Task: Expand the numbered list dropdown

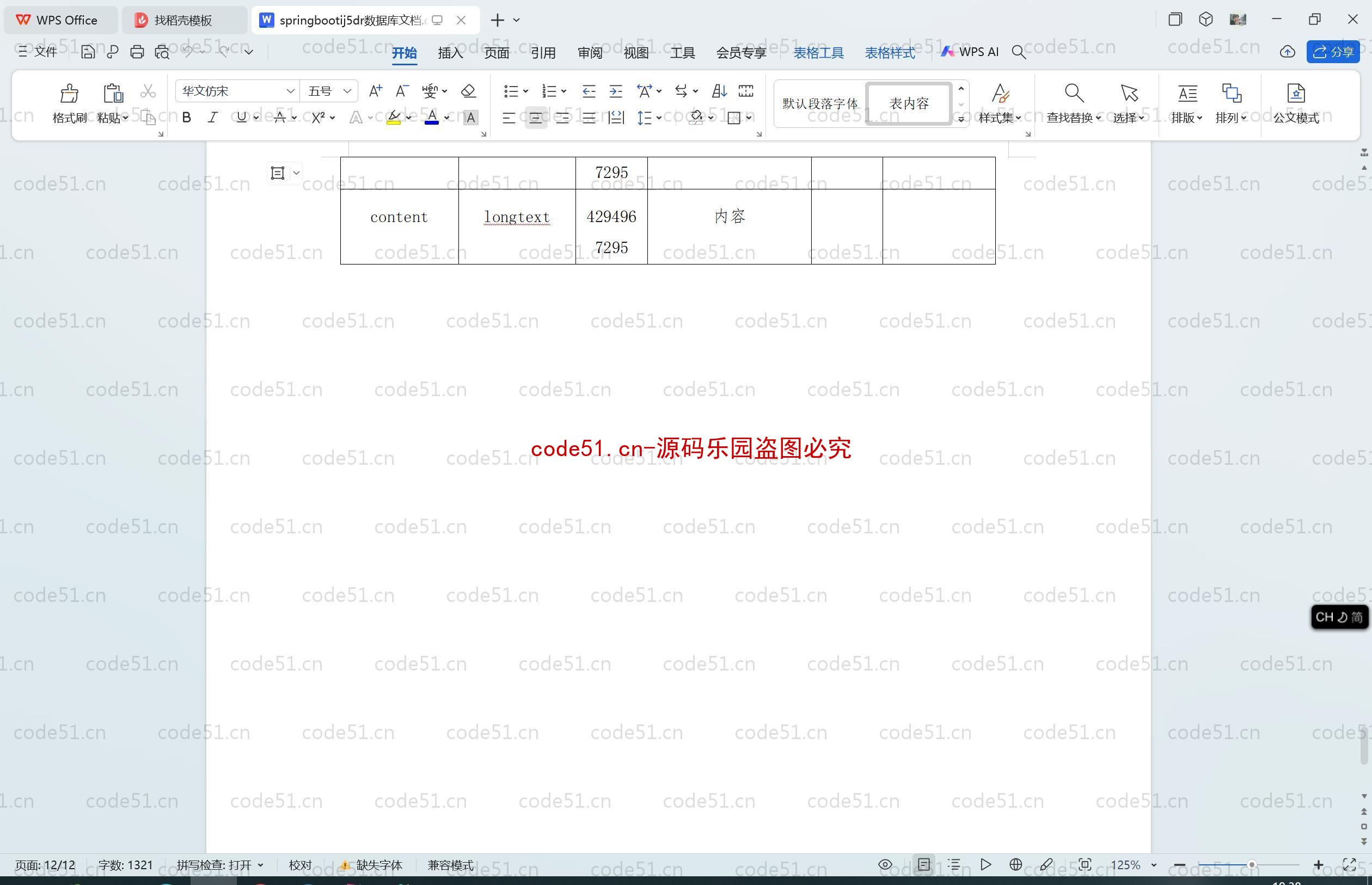Action: point(564,91)
